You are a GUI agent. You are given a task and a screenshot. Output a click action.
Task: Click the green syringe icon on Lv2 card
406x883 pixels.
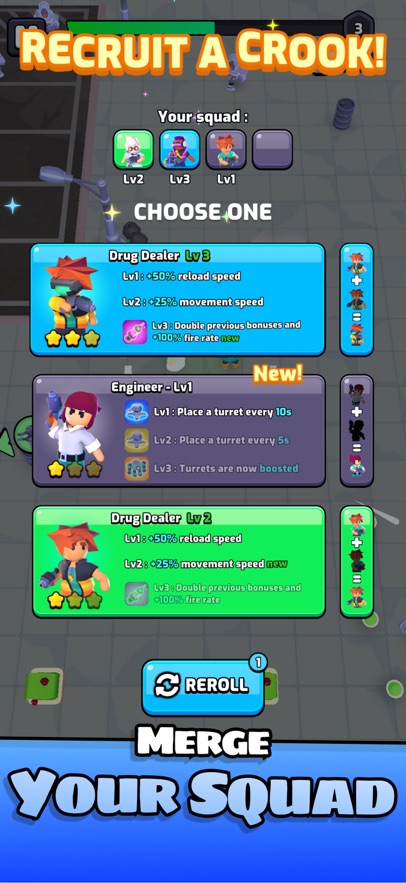click(137, 594)
